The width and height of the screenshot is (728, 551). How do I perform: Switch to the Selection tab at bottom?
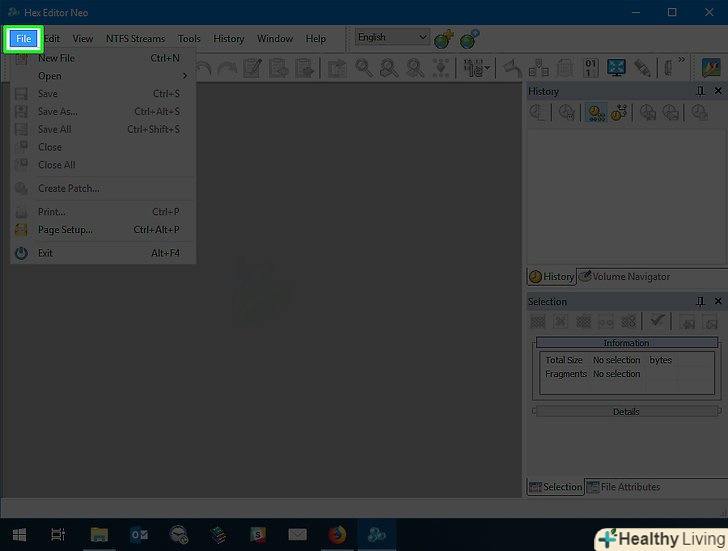(555, 487)
